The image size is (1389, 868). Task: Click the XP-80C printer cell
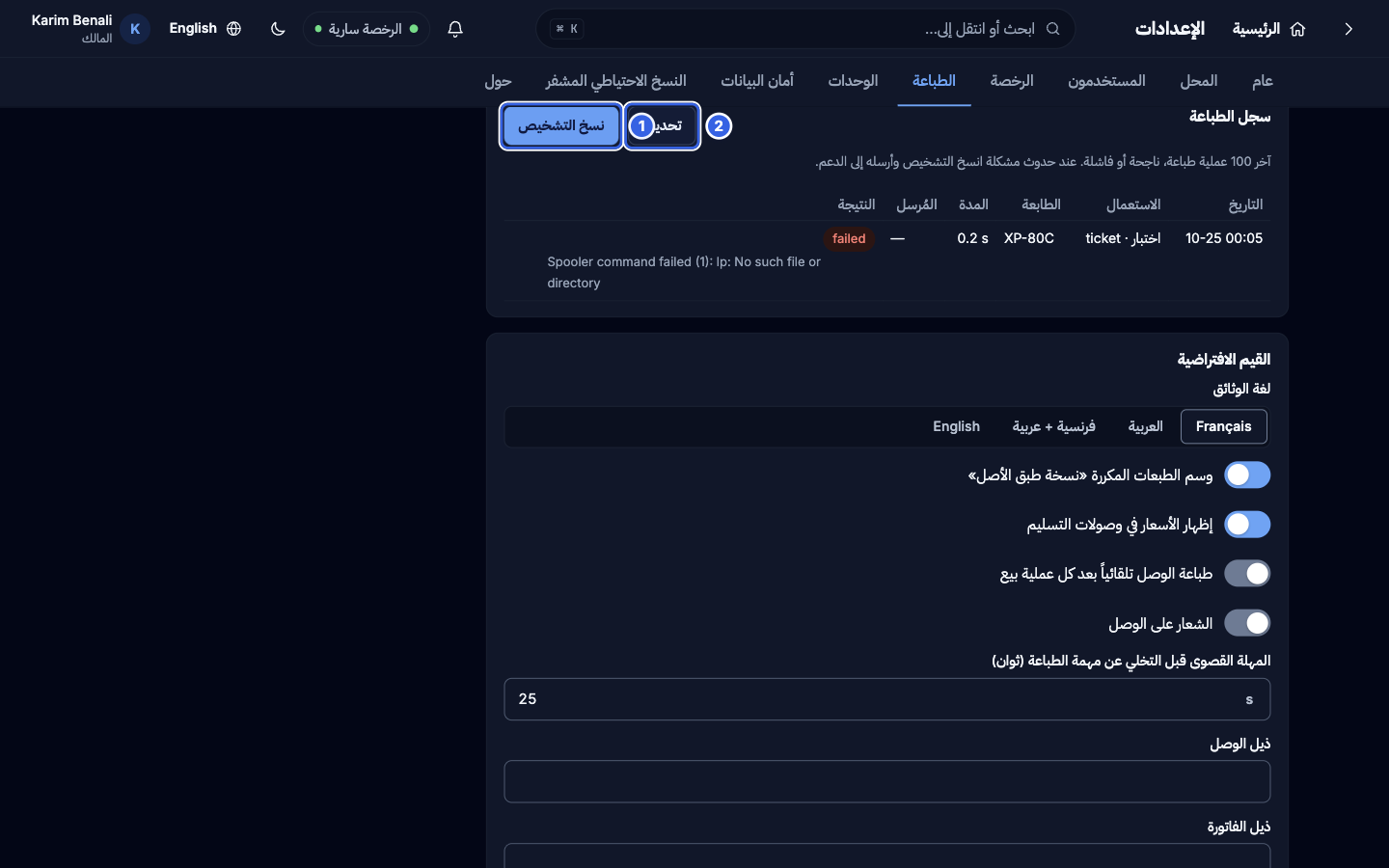pyautogui.click(x=1029, y=238)
